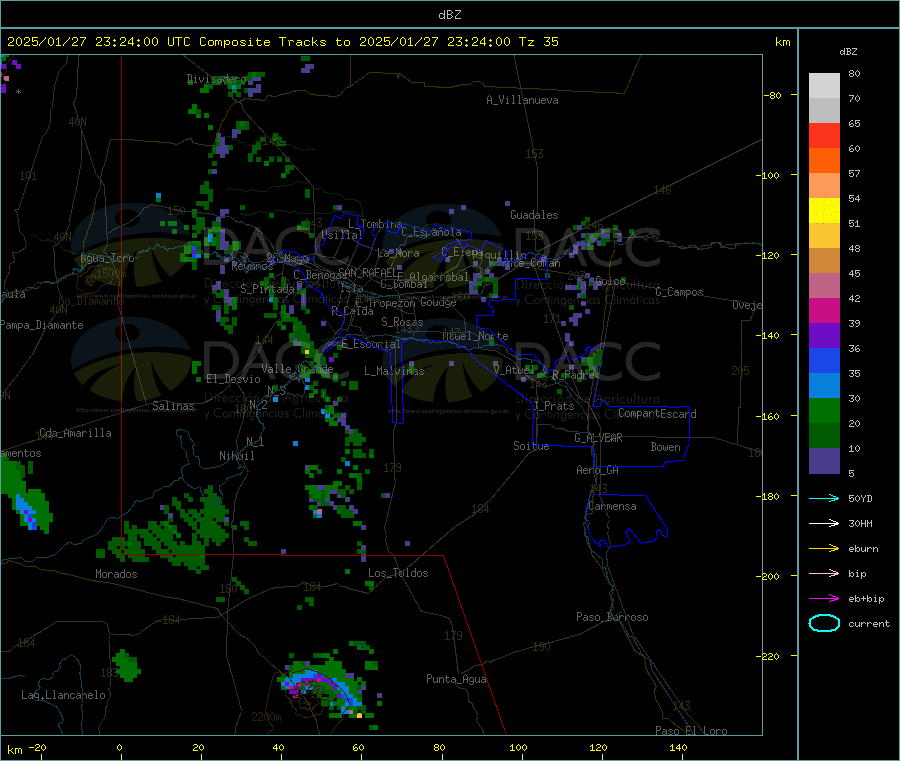Click the strong radar echo near Punta_Agua
The height and width of the screenshot is (761, 900).
[324, 689]
